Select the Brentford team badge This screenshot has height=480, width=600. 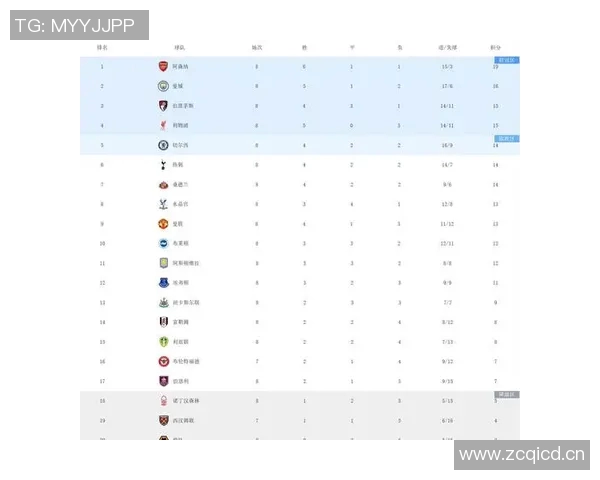pyautogui.click(x=163, y=361)
